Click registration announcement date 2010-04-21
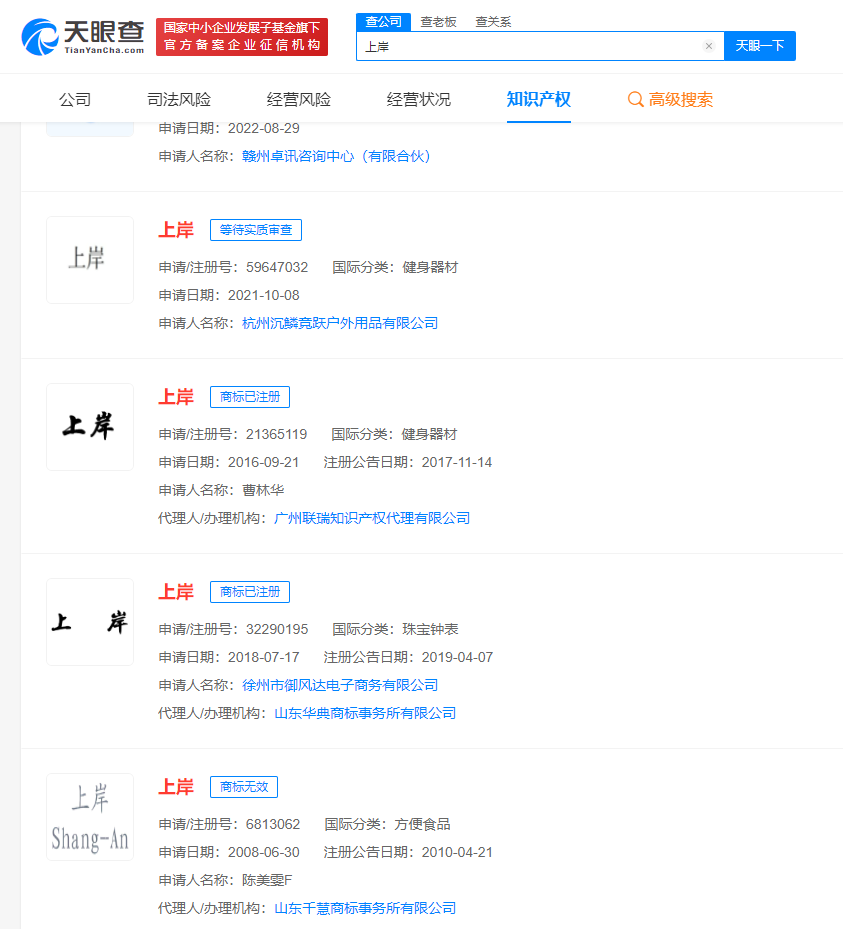Screen dimensions: 843x929 coord(457,853)
